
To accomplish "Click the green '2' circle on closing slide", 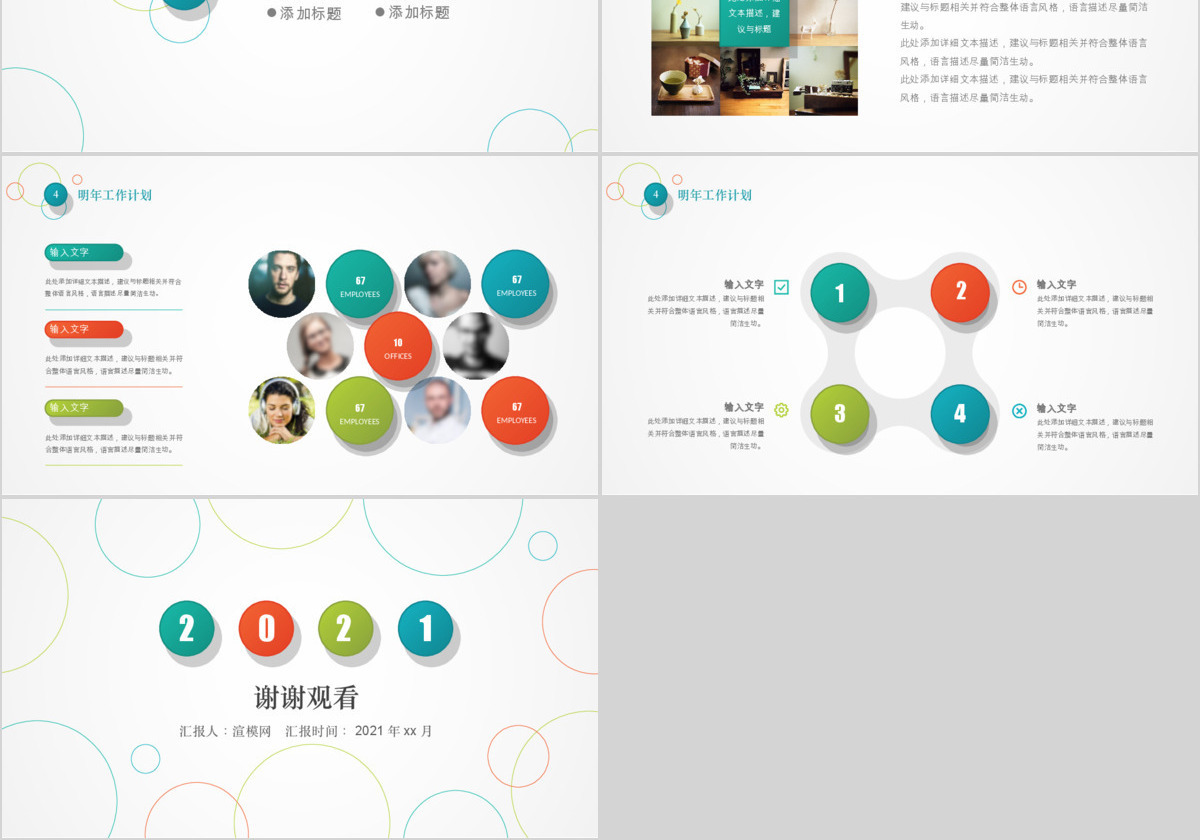I will point(346,629).
